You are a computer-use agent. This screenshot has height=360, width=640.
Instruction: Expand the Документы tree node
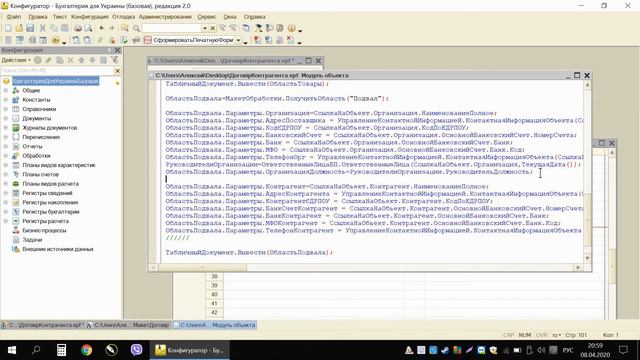tap(6, 118)
